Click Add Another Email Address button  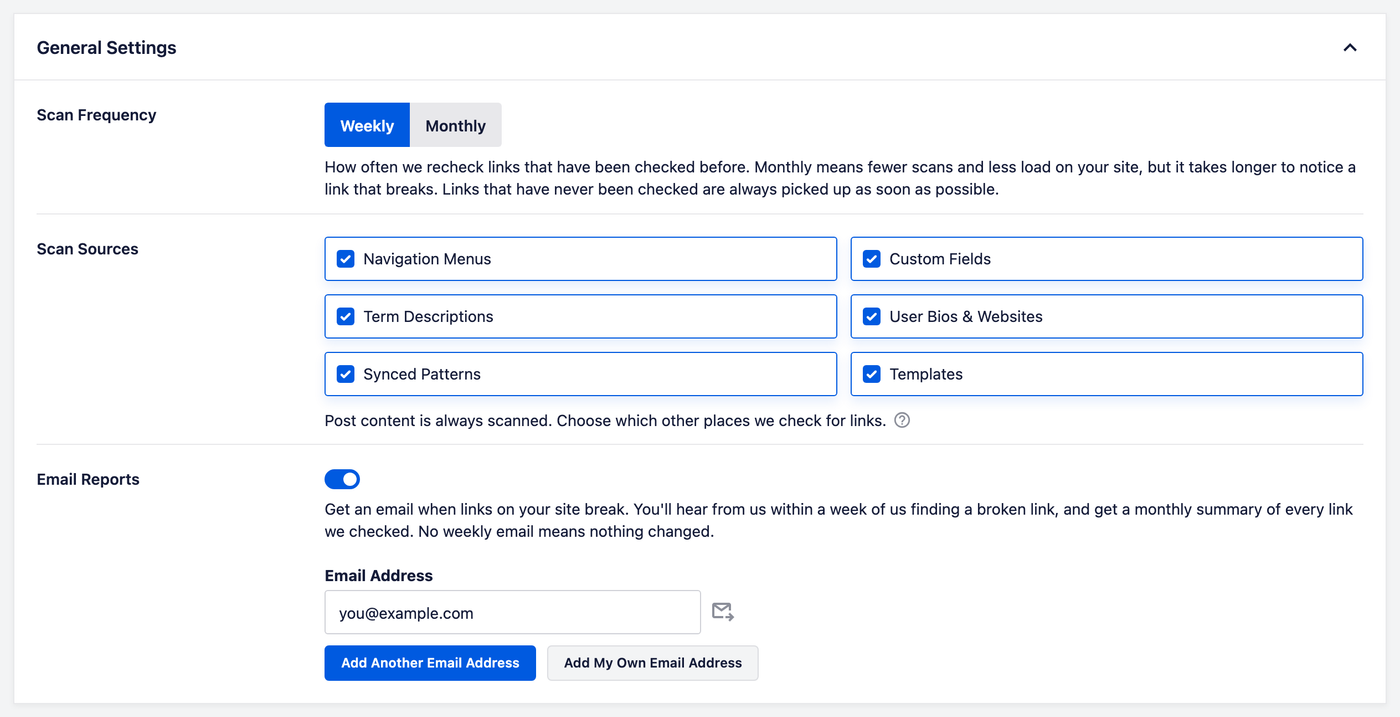pos(430,663)
